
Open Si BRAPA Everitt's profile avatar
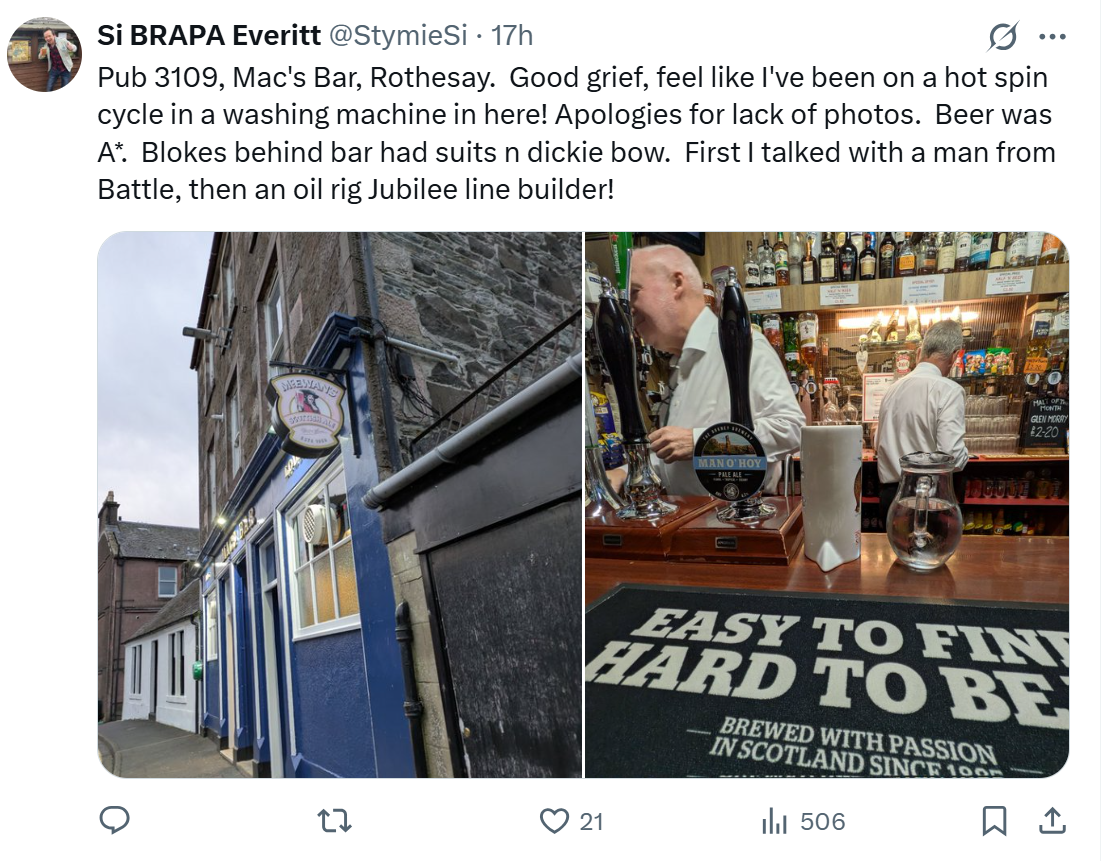[x=45, y=54]
